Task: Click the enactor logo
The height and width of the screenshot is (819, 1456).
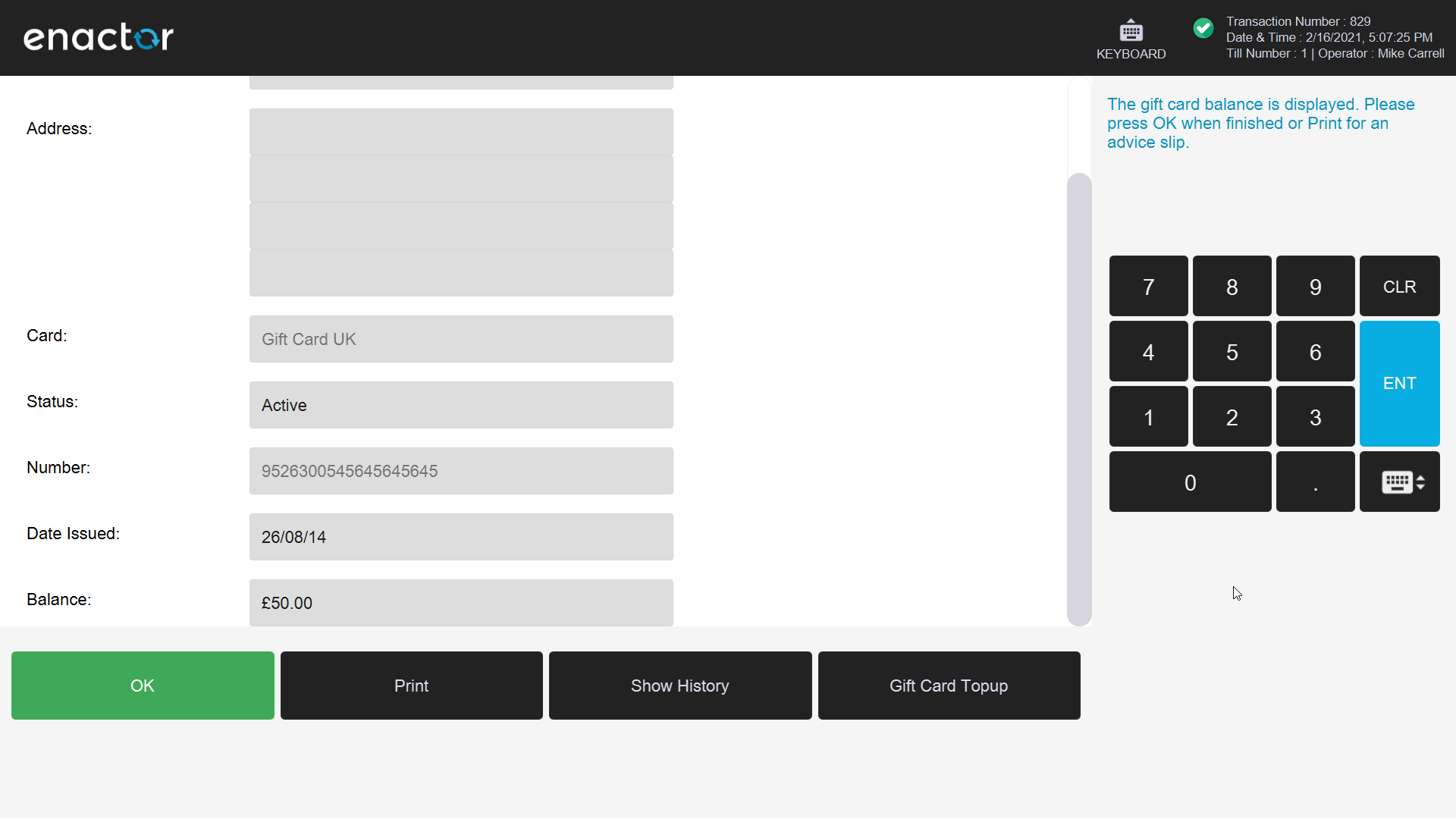Action: click(98, 36)
